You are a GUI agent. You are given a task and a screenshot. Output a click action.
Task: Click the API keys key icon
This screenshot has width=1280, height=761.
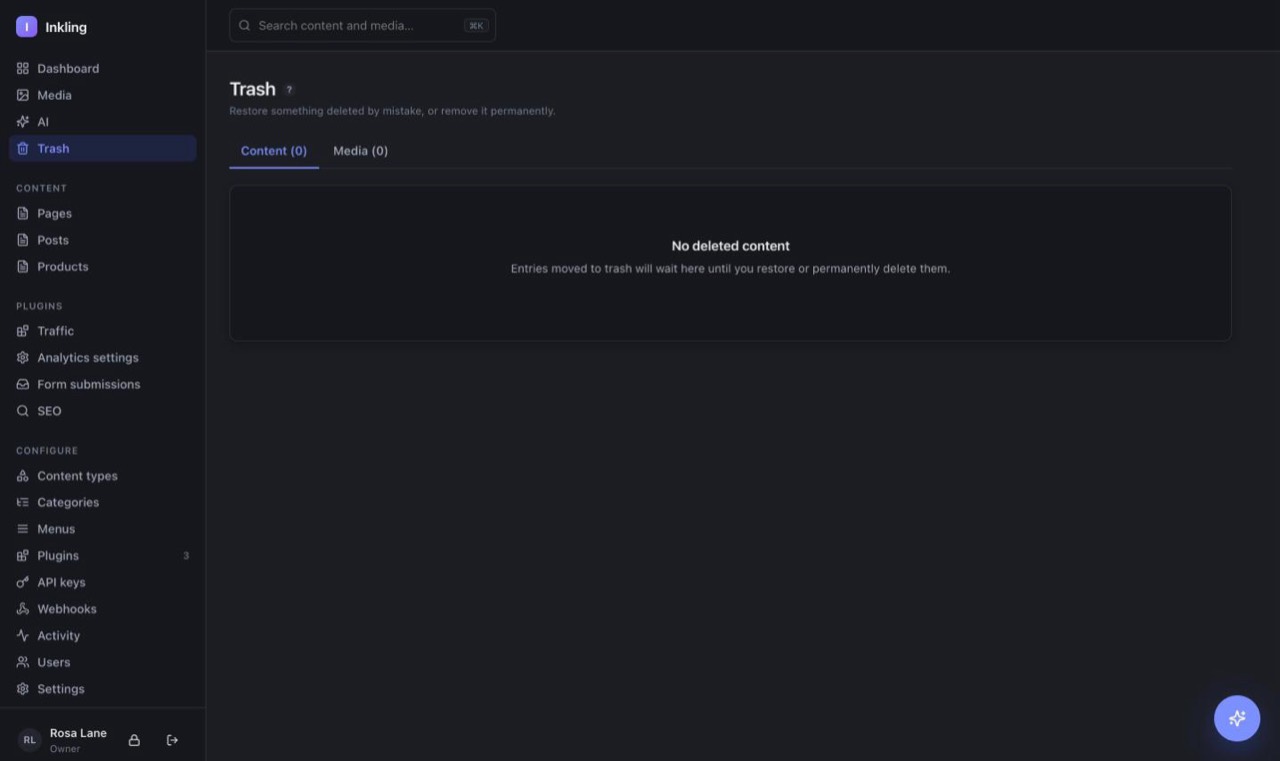(x=23, y=582)
